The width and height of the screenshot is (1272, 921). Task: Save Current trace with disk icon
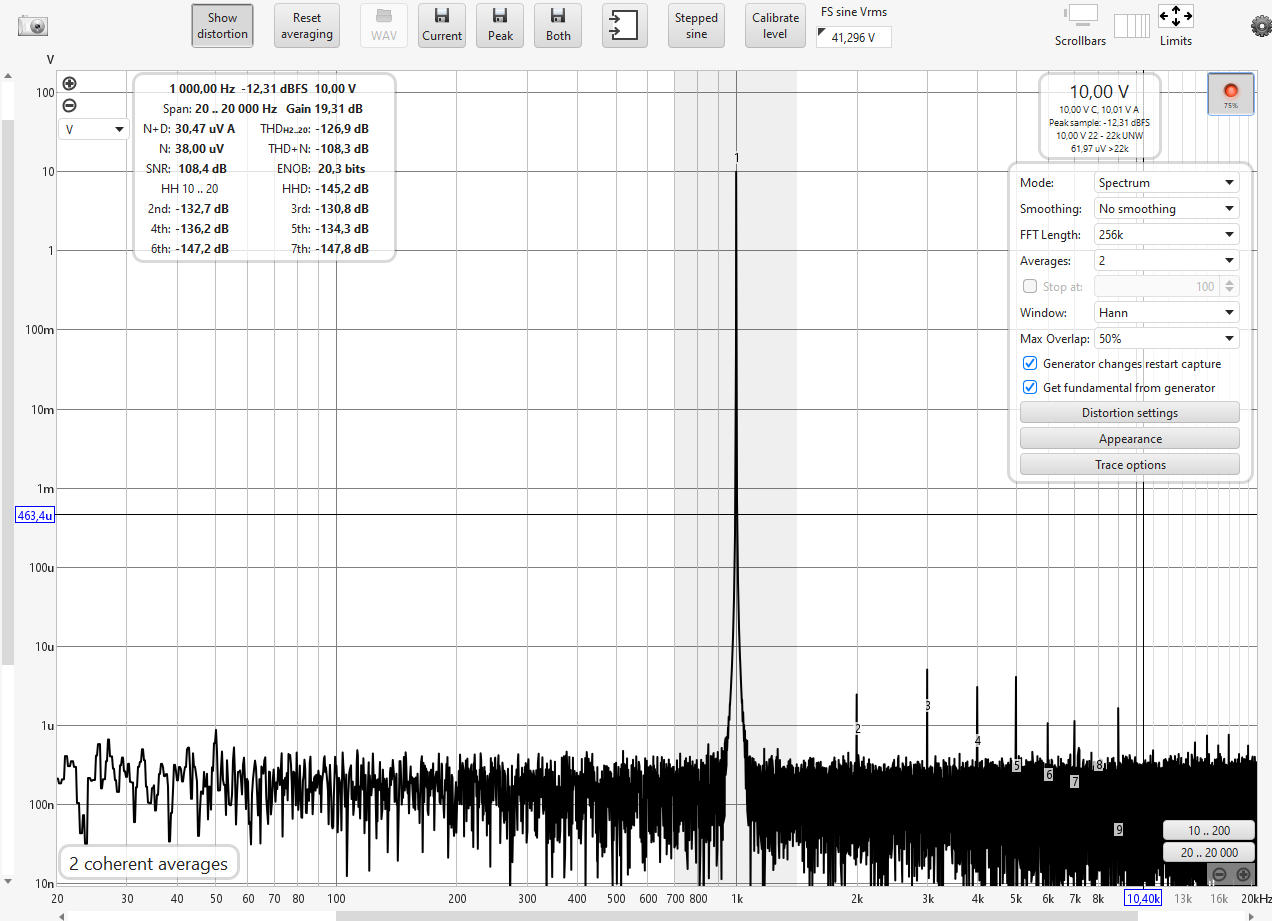click(441, 26)
